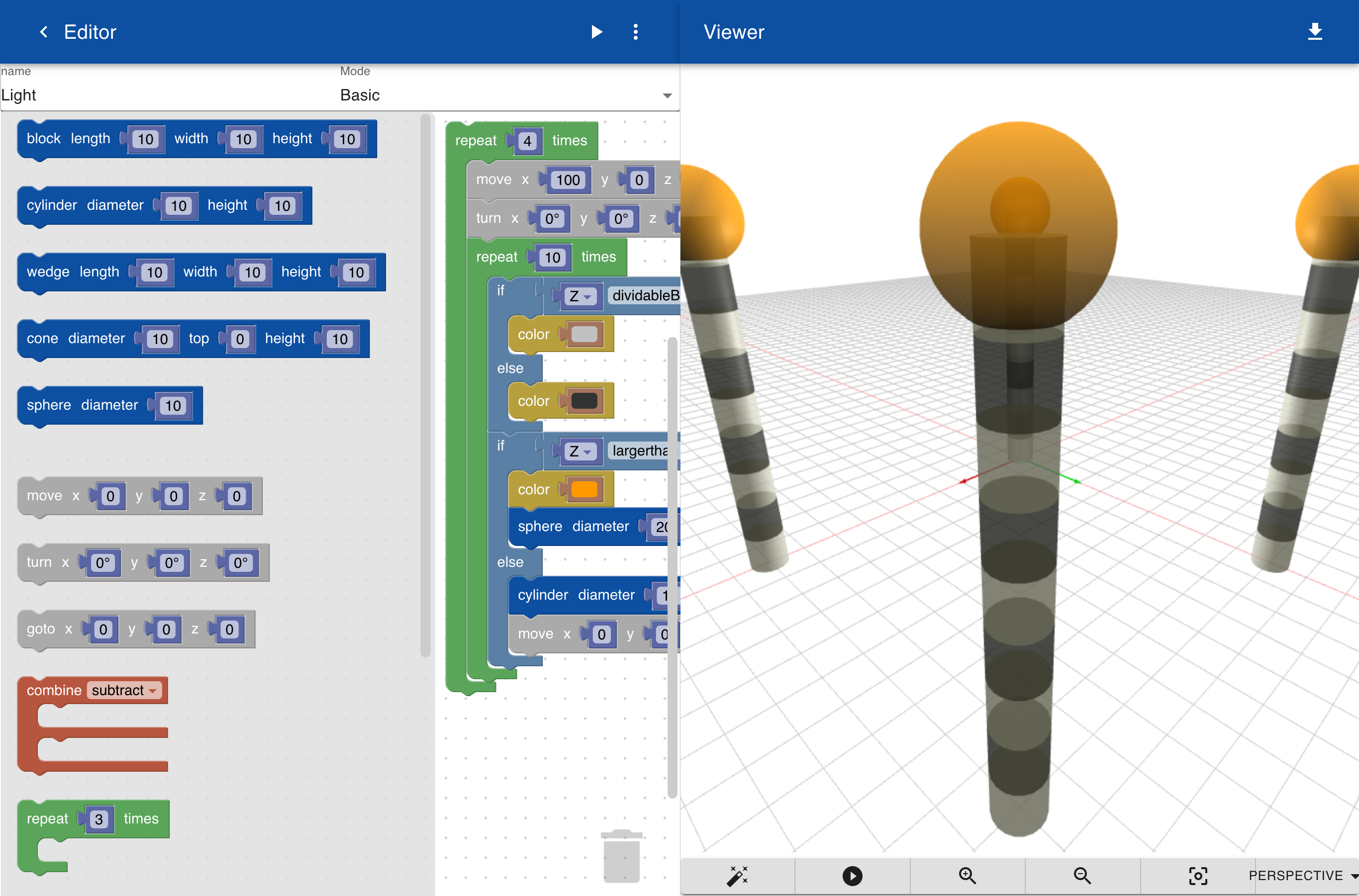Edit the Light name field

[166, 95]
